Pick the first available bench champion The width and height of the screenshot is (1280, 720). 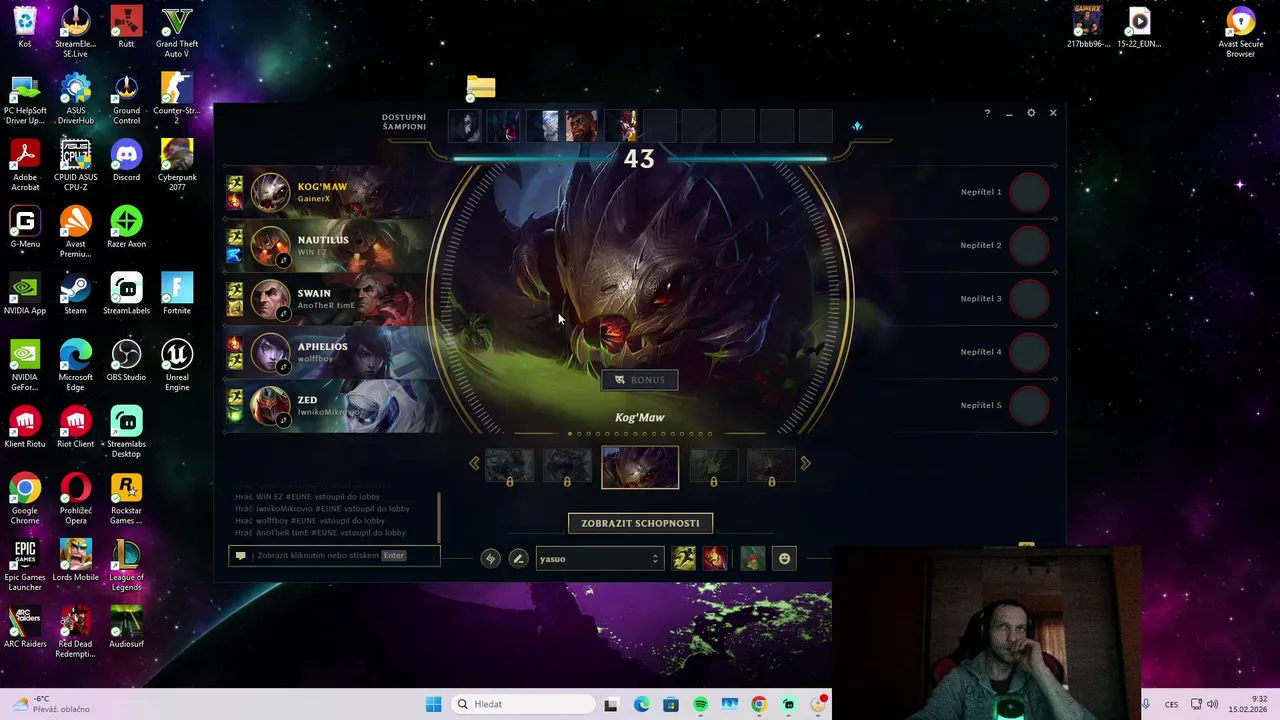pos(464,126)
